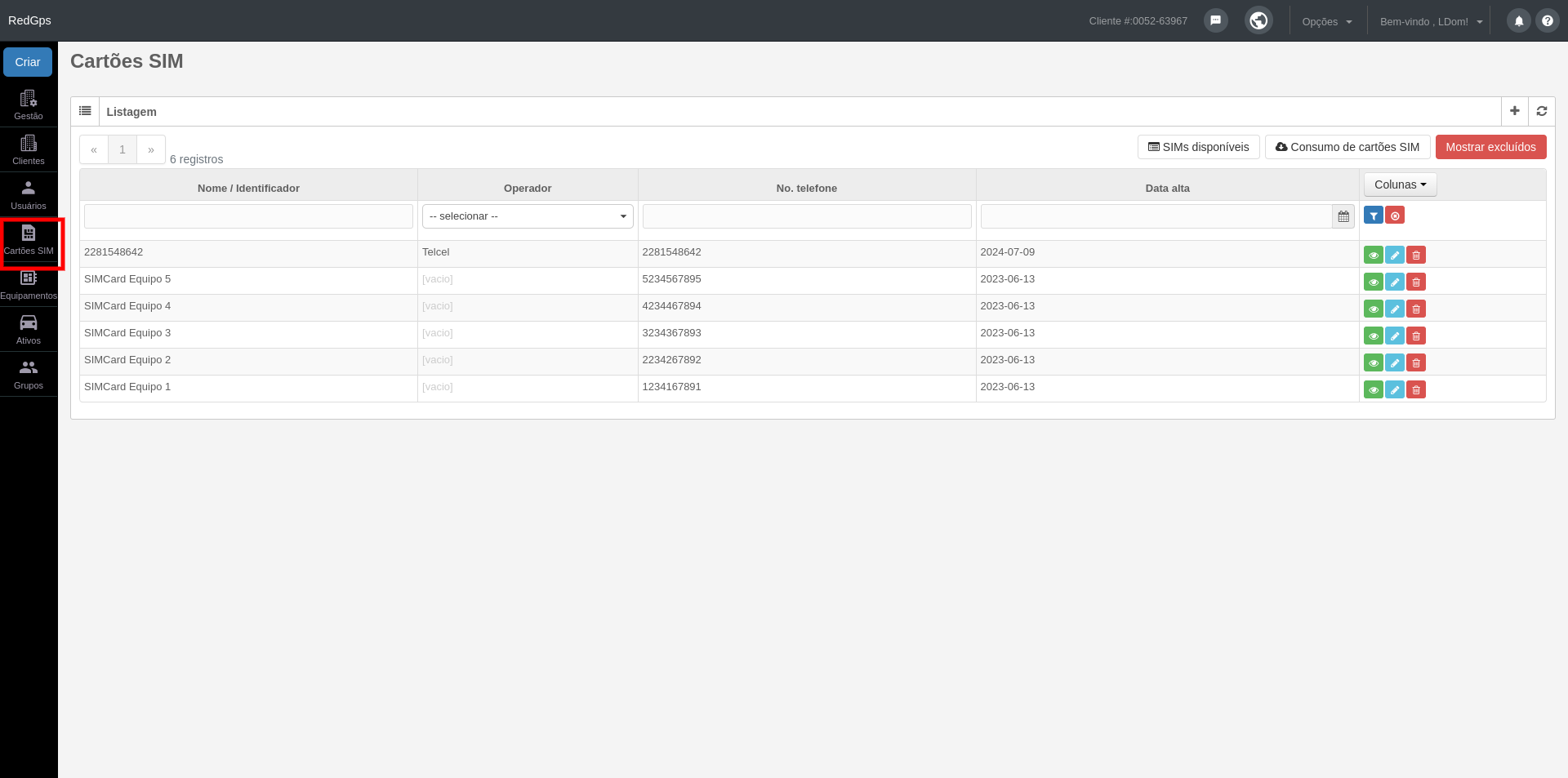Apply filter with blue funnel icon
This screenshot has height=778, width=1568.
tap(1374, 216)
